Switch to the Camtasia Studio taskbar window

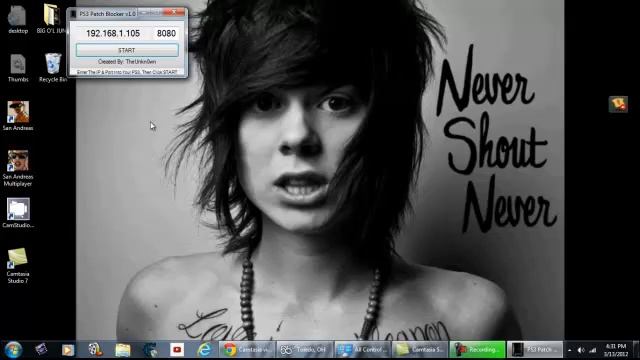[420, 350]
